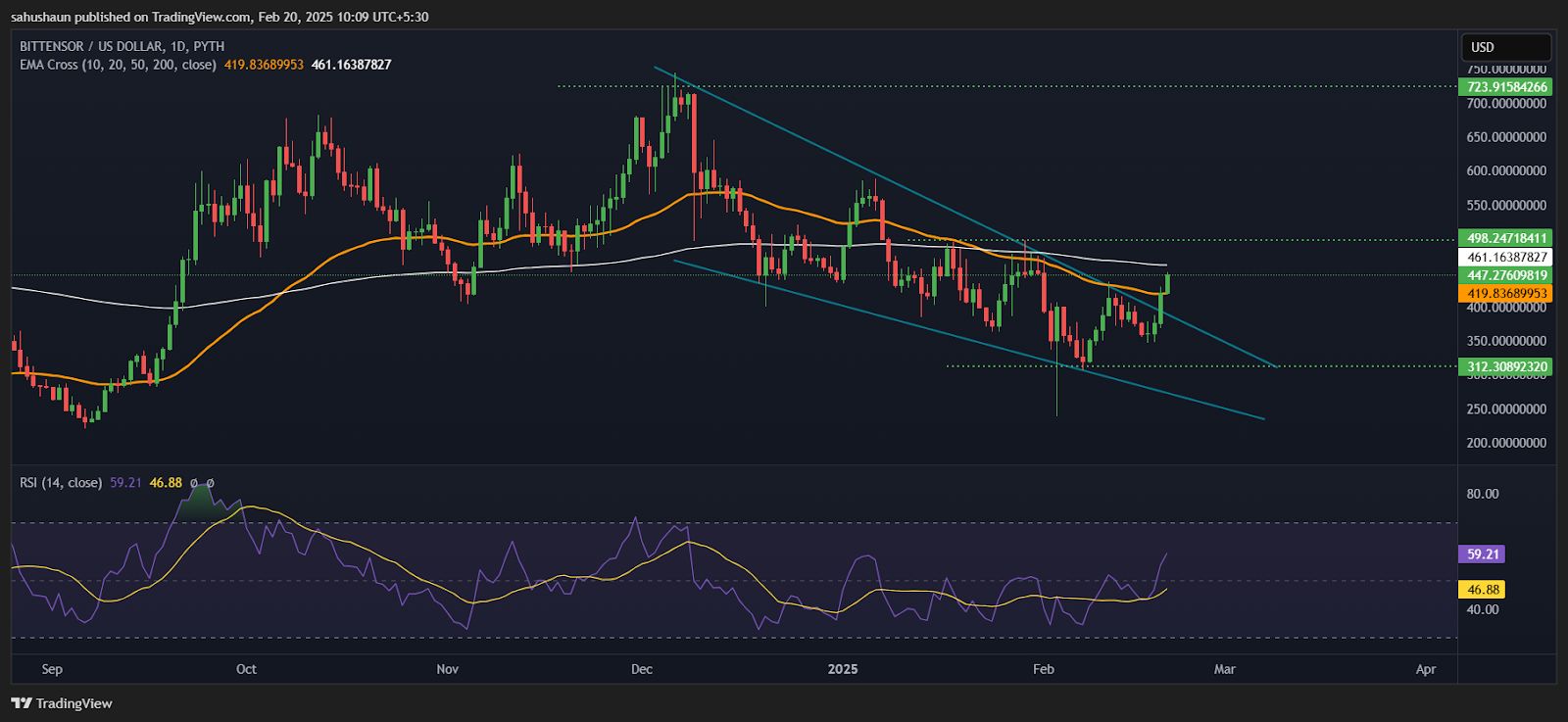
Task: Click orange 419.83689953 label on price axis
Action: pyautogui.click(x=1506, y=293)
